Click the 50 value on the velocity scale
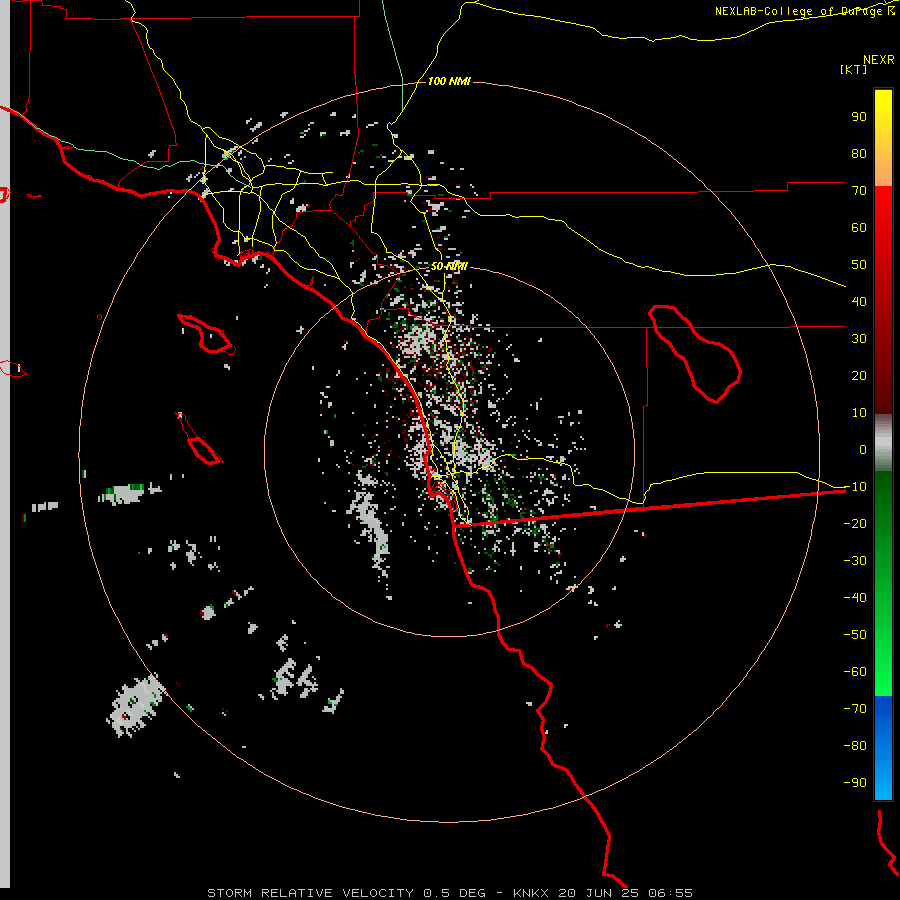This screenshot has width=900, height=900. tap(859, 265)
